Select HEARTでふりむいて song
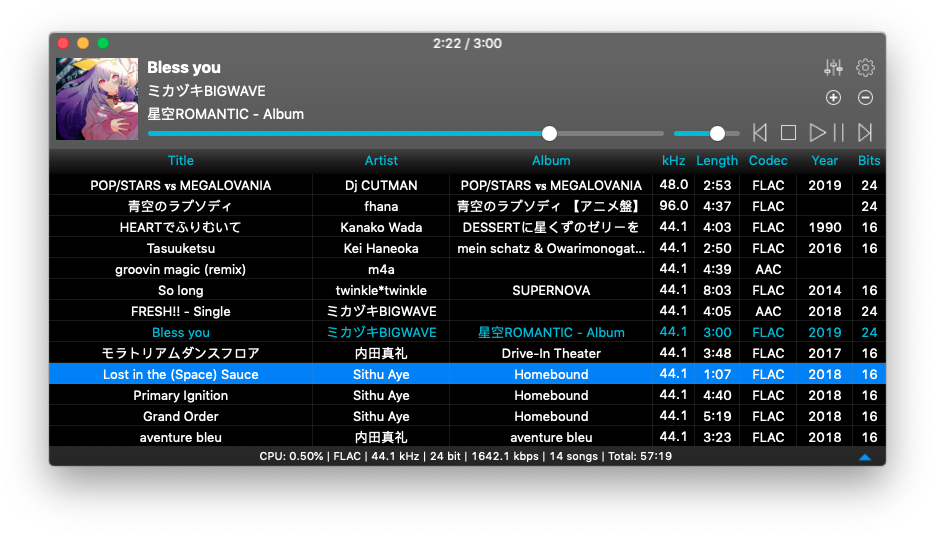 click(180, 227)
